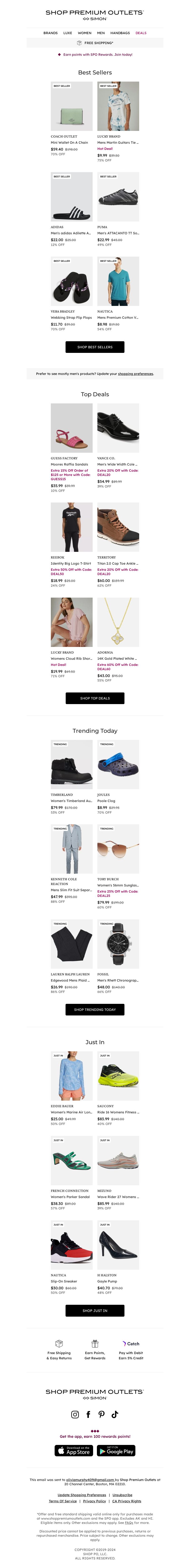Click the Free Shipping box icon

59,1343
